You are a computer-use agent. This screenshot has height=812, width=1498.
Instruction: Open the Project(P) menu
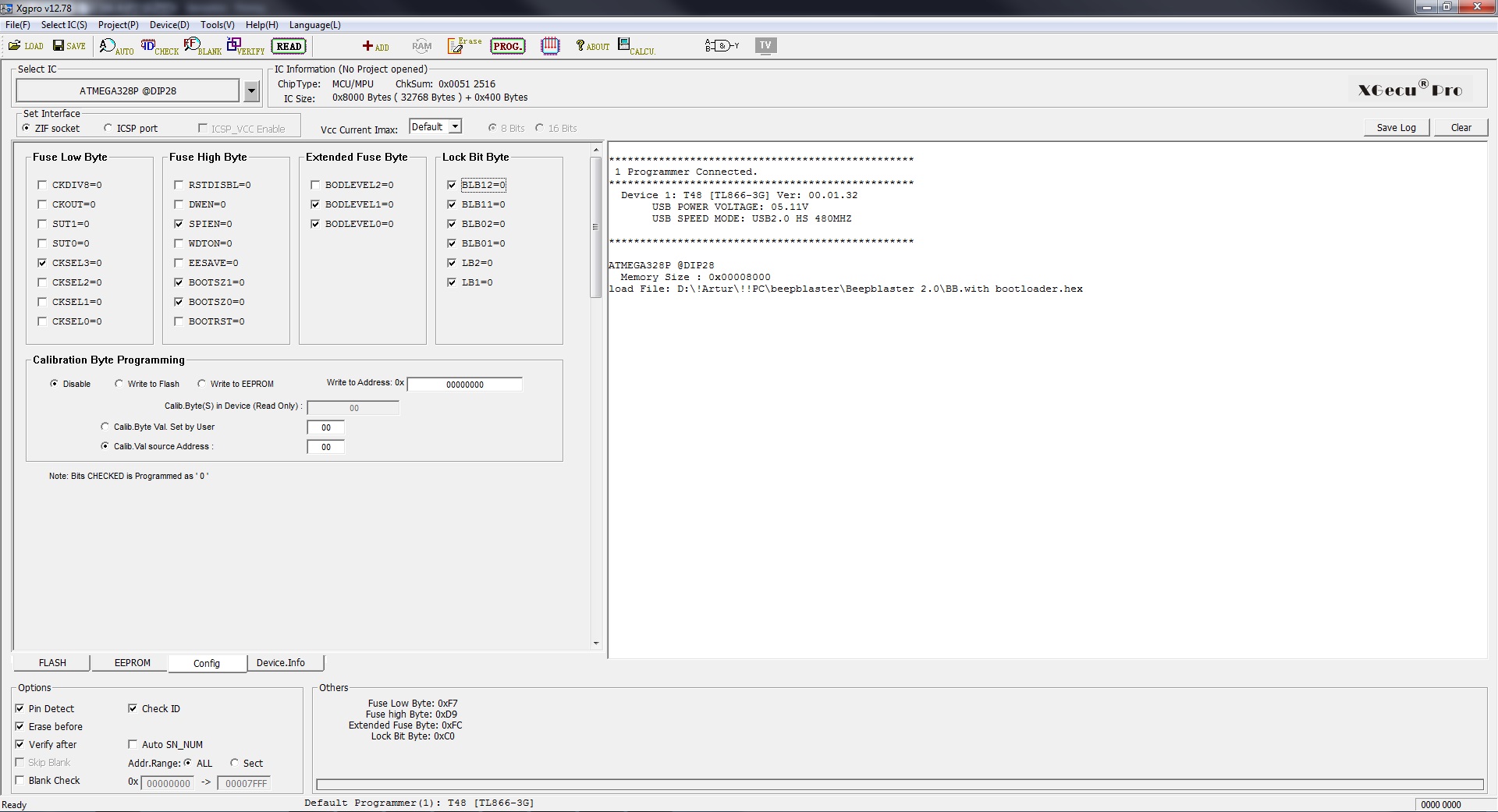(x=119, y=25)
